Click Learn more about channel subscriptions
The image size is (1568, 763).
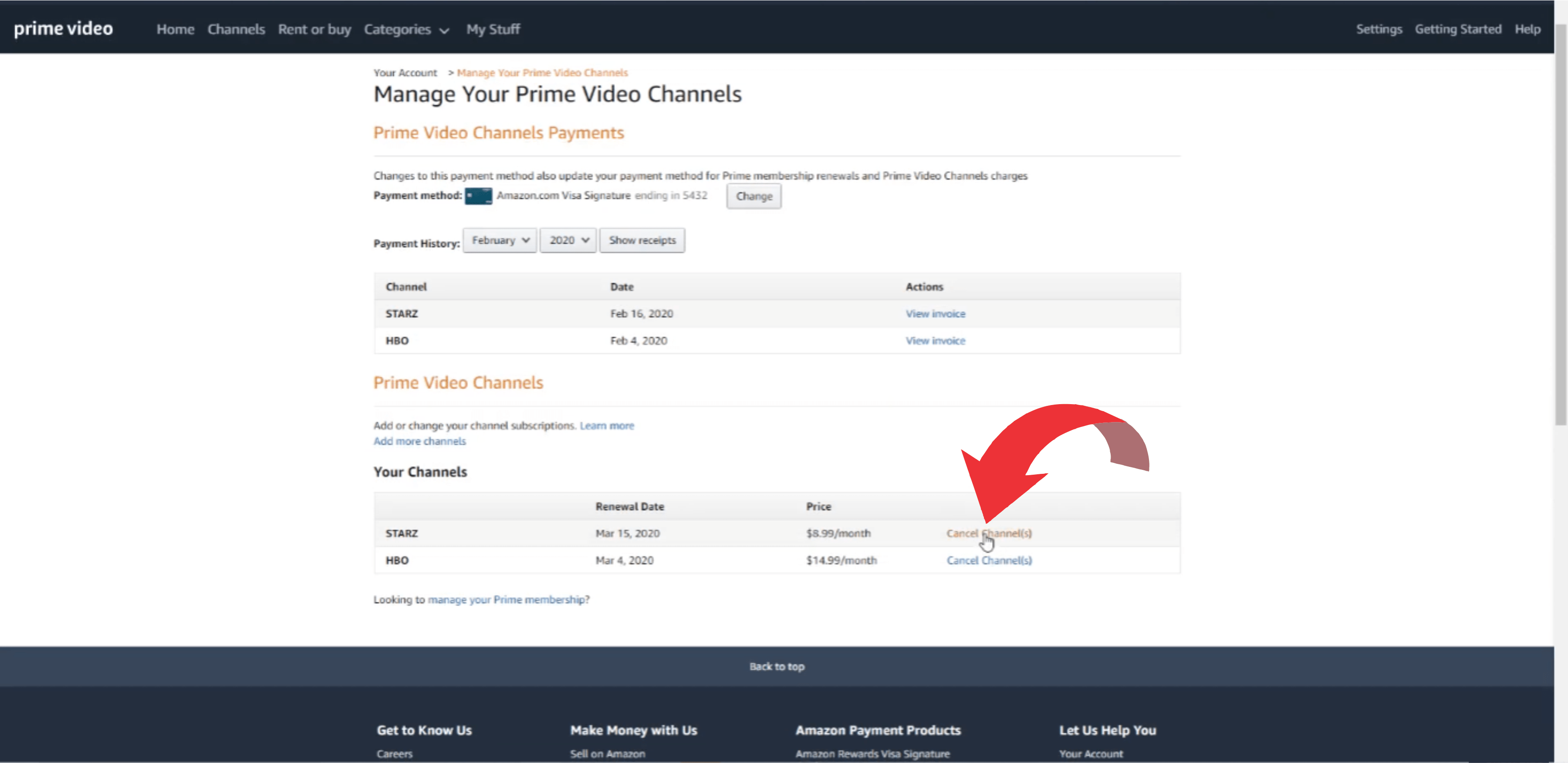pos(606,425)
